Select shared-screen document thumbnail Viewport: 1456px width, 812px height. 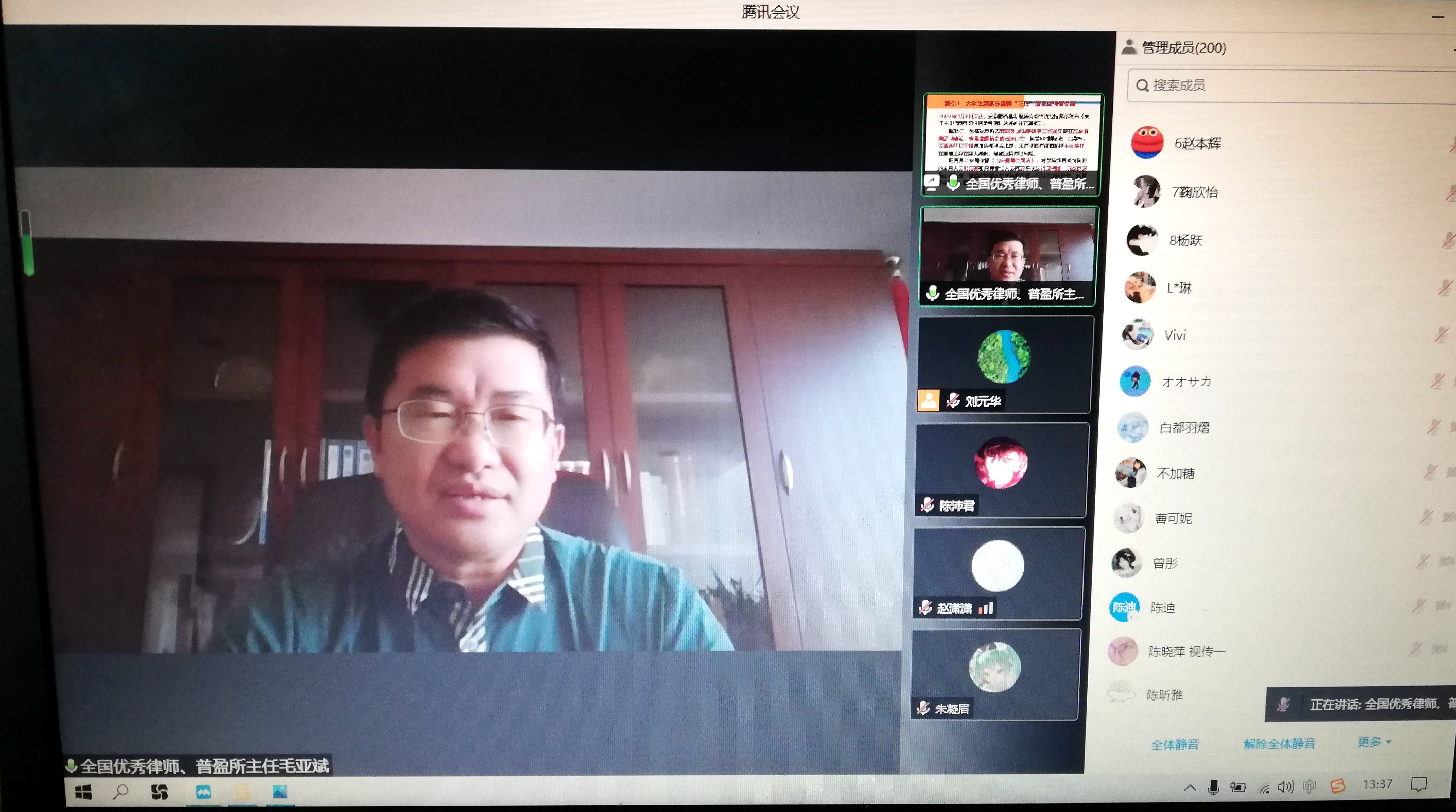click(1012, 145)
